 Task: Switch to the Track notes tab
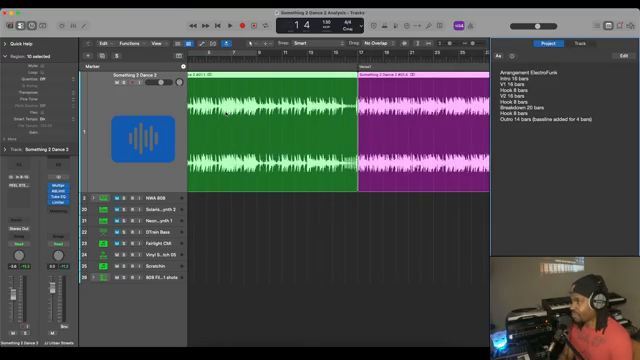580,43
